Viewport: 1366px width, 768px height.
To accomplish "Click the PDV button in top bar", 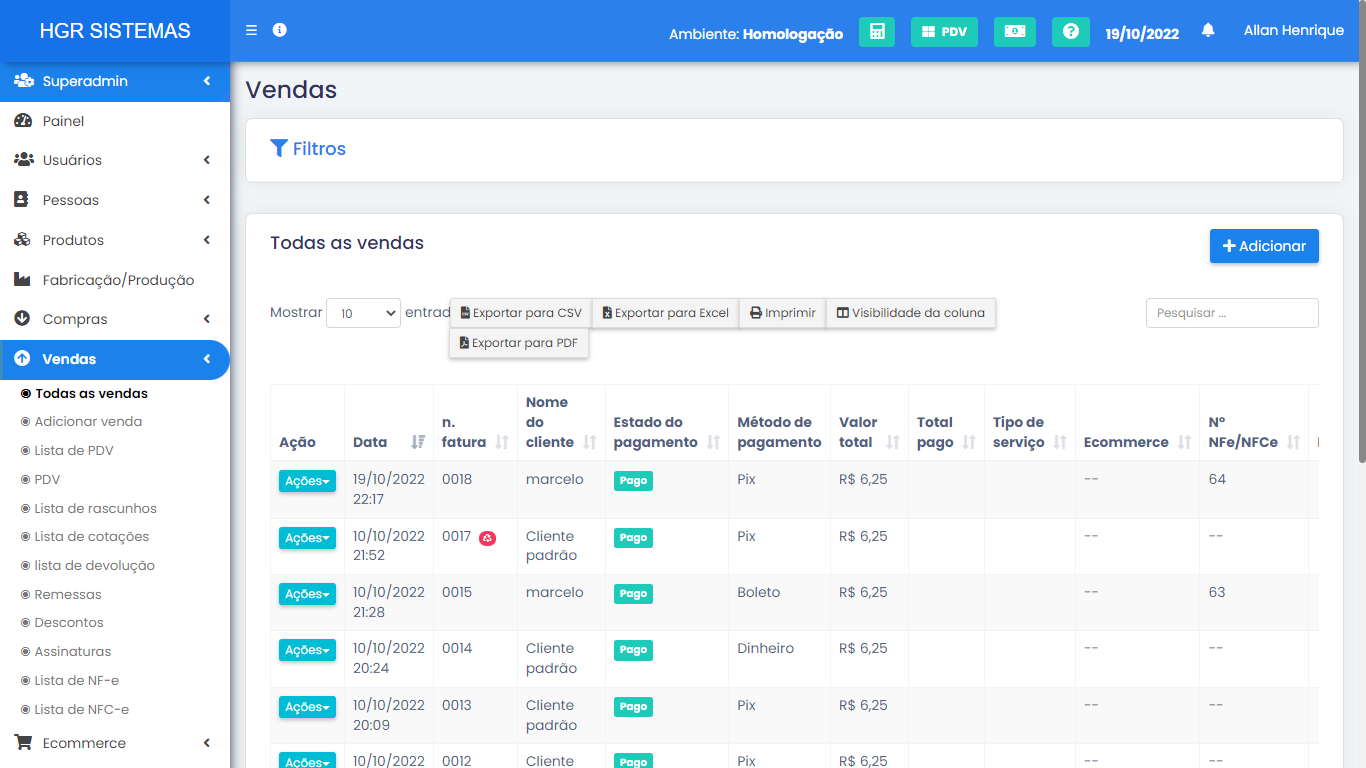I will click(x=943, y=32).
